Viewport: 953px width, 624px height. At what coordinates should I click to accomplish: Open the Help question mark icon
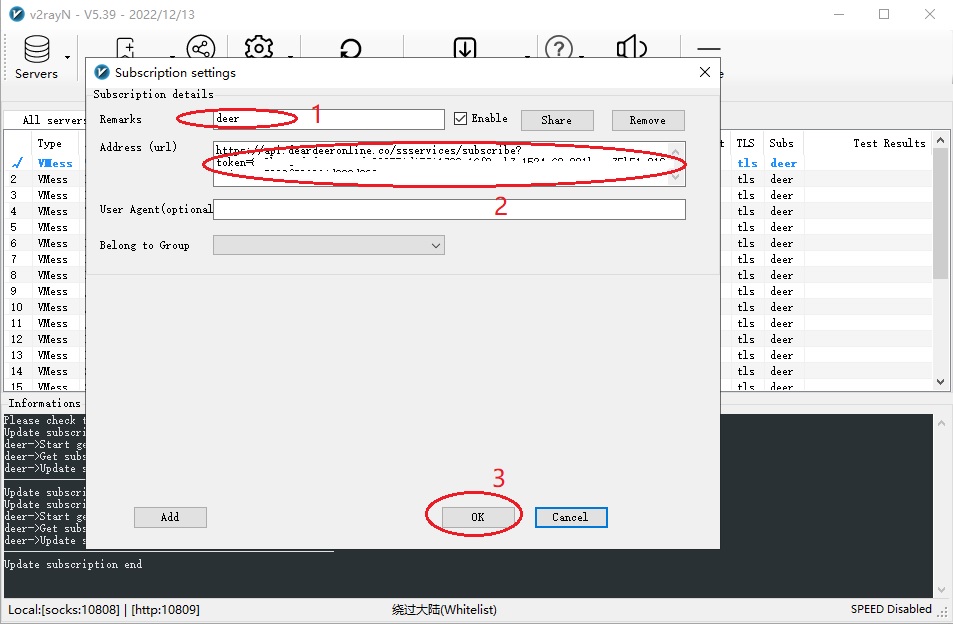tap(558, 49)
